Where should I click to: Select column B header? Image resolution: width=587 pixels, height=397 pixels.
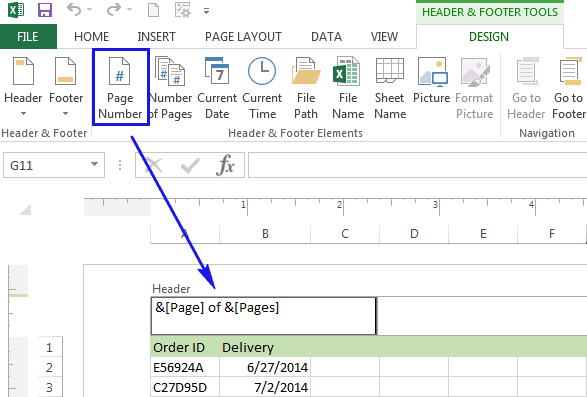pyautogui.click(x=265, y=234)
